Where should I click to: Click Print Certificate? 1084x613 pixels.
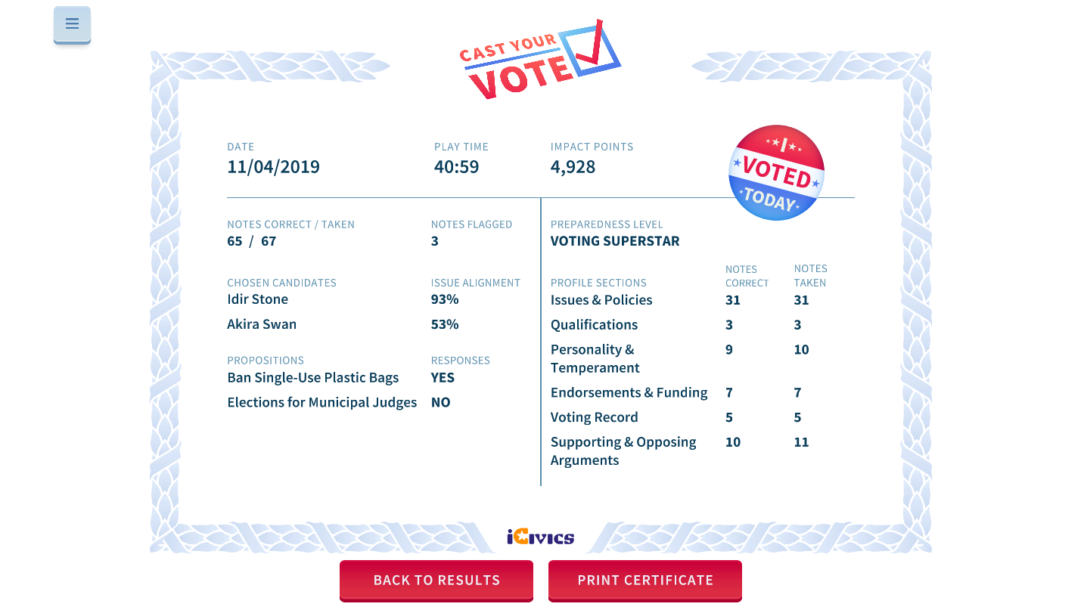[x=644, y=580]
